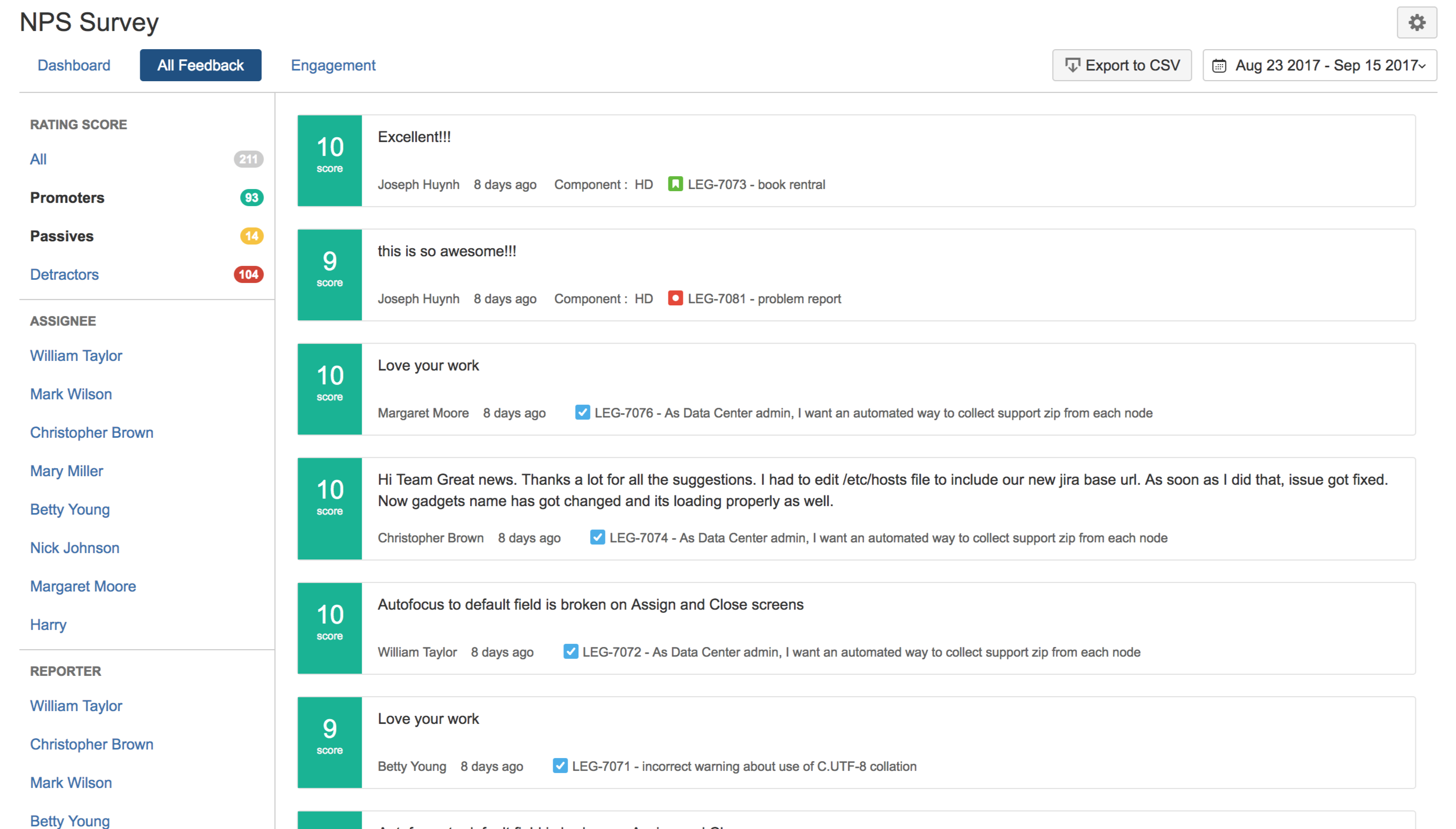Toggle the Detractors rating filter
1456x829 pixels.
pos(65,274)
